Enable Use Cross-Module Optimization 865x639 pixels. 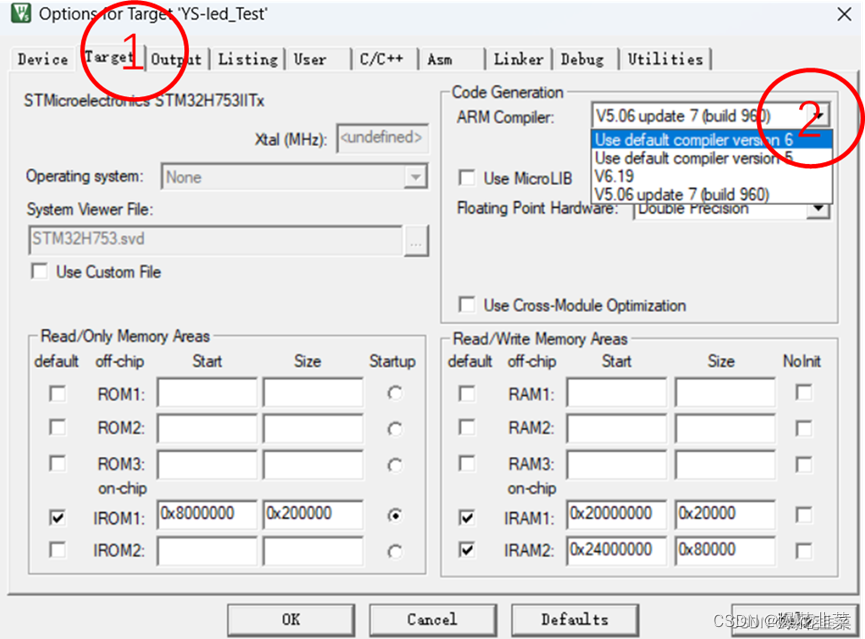coord(464,306)
